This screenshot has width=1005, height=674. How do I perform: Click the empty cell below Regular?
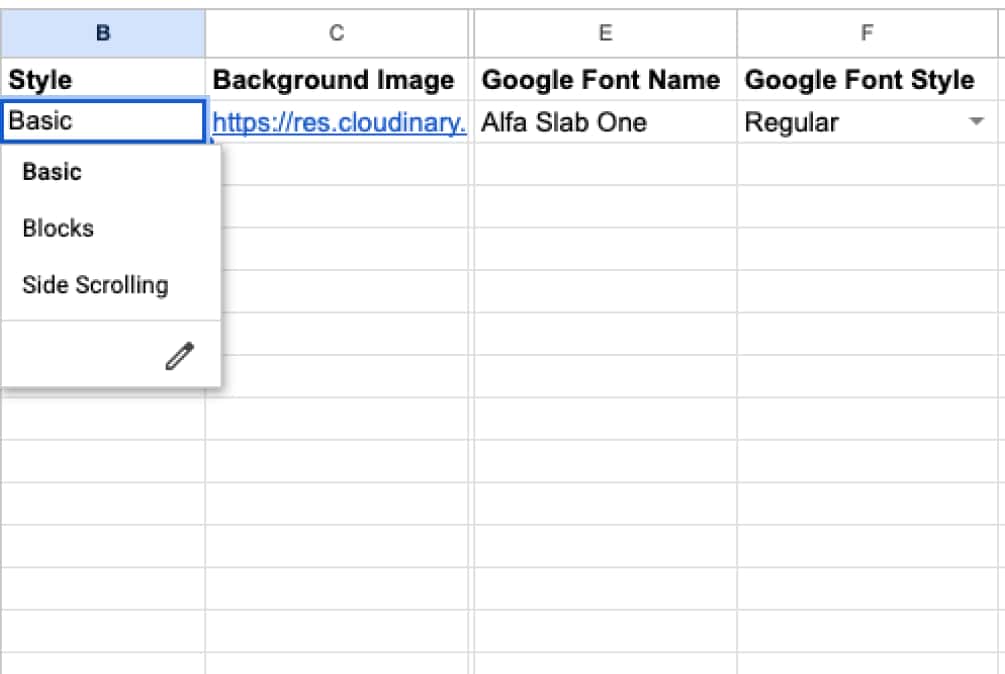867,164
